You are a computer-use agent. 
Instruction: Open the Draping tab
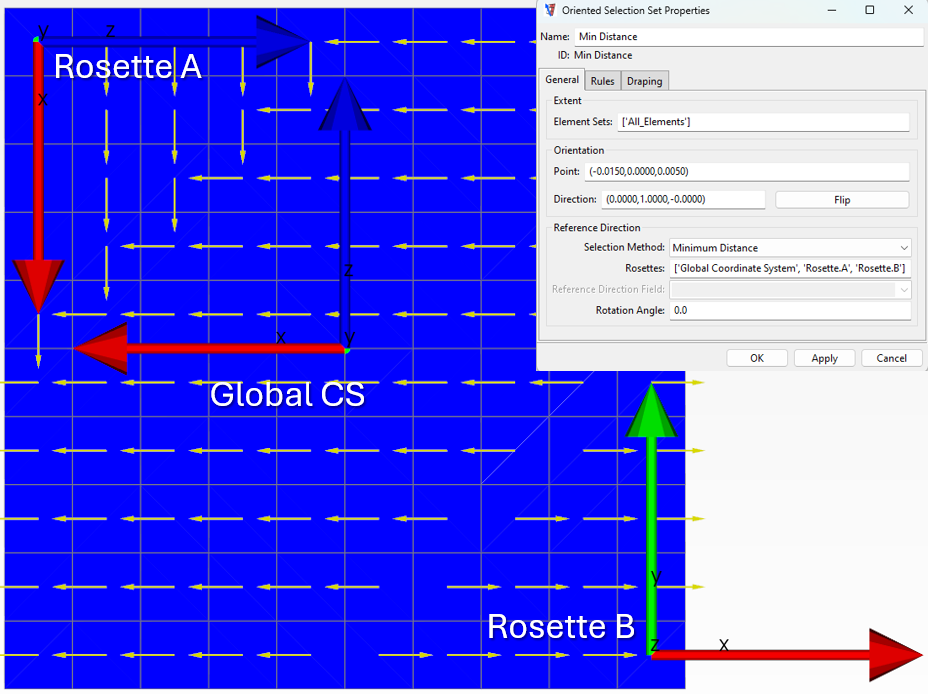pyautogui.click(x=644, y=80)
